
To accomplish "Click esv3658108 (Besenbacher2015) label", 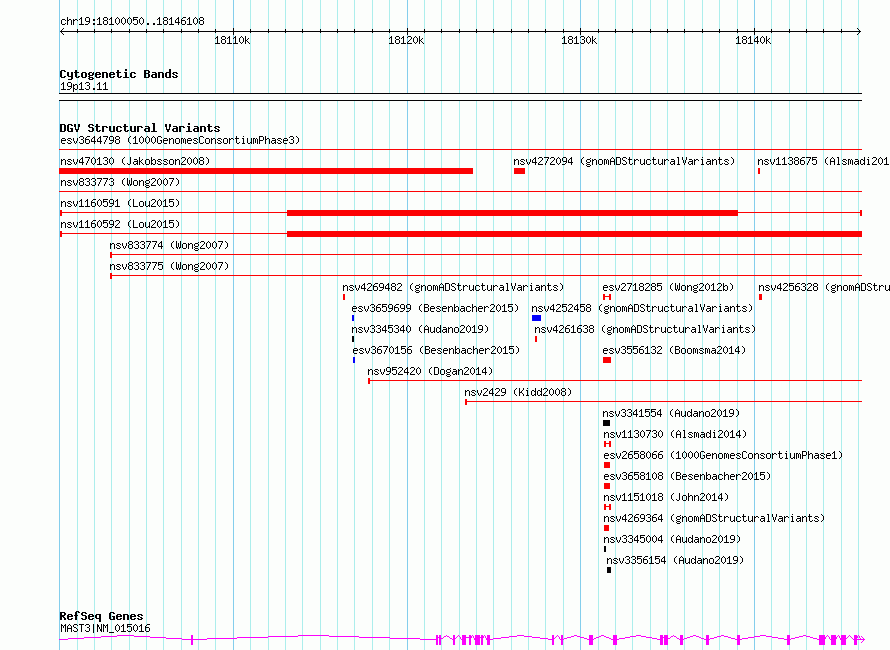I will point(687,476).
